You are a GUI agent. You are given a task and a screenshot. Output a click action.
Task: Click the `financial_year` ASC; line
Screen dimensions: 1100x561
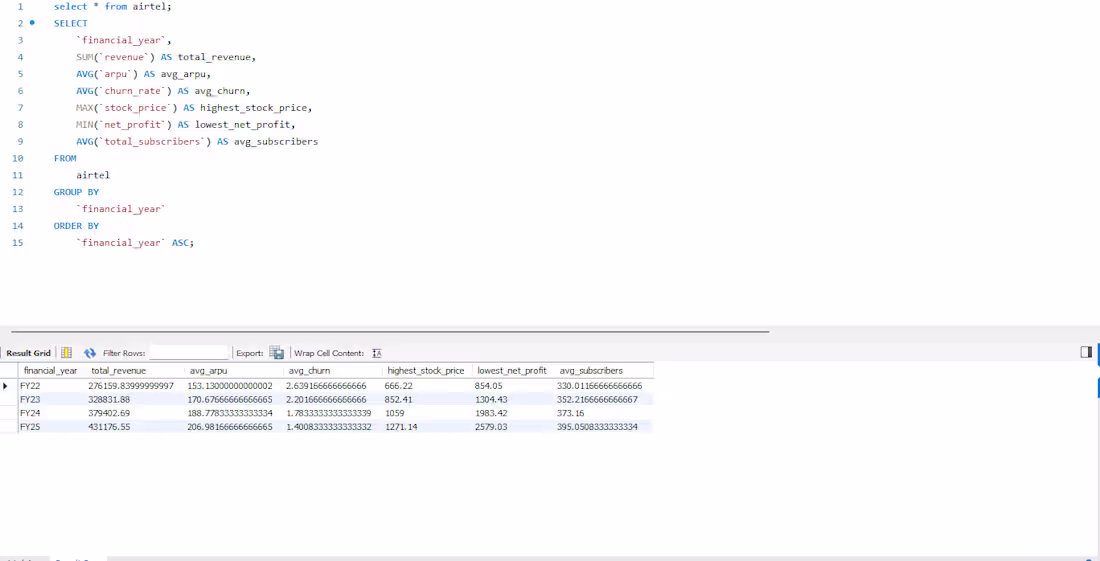(x=135, y=242)
